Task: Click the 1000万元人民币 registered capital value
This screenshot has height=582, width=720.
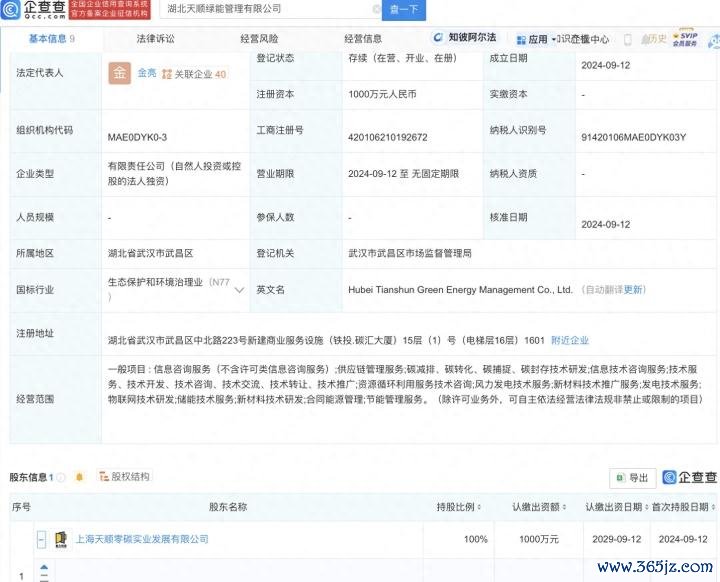Action: click(x=382, y=94)
